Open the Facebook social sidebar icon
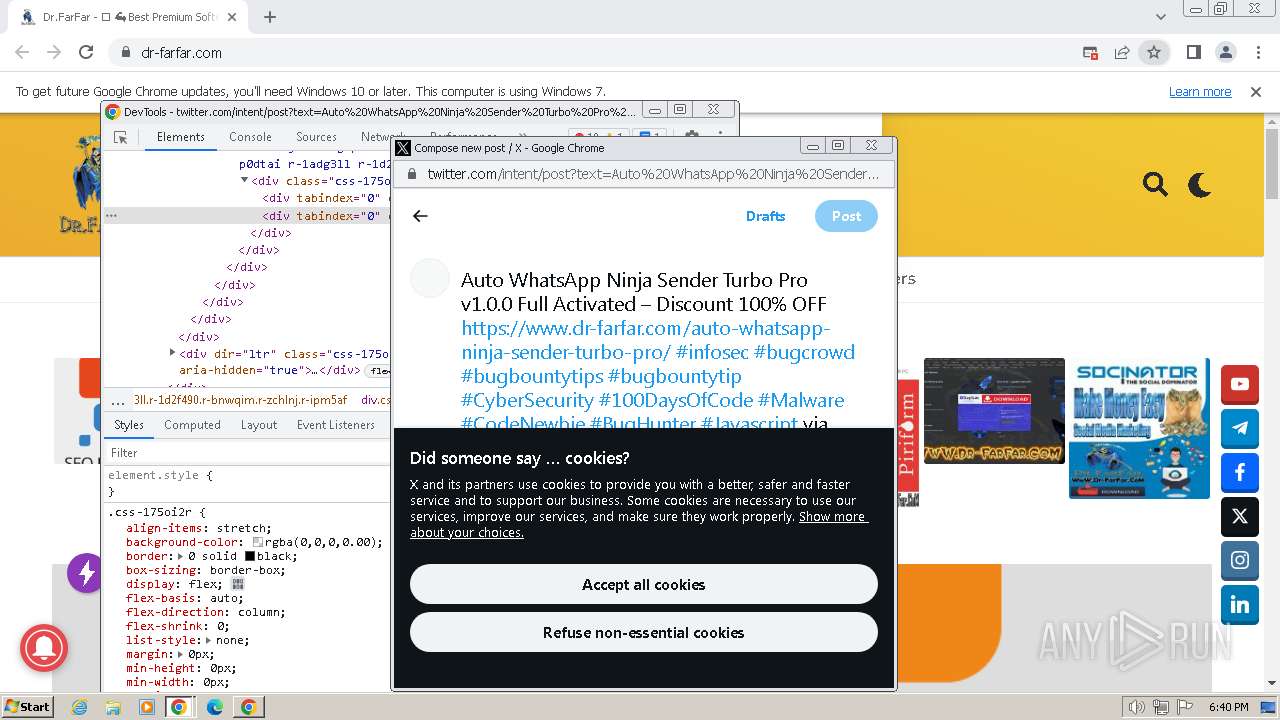1280x720 pixels. [x=1240, y=472]
